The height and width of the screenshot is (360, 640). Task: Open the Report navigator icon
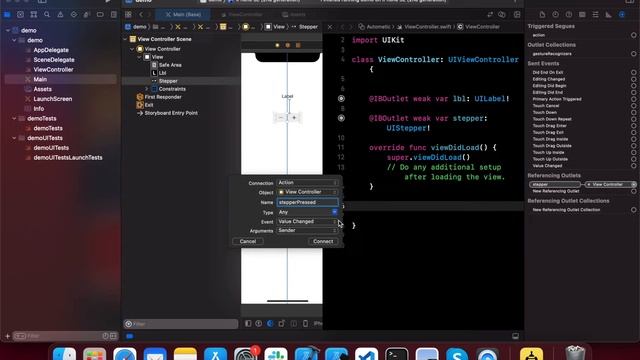tap(113, 15)
